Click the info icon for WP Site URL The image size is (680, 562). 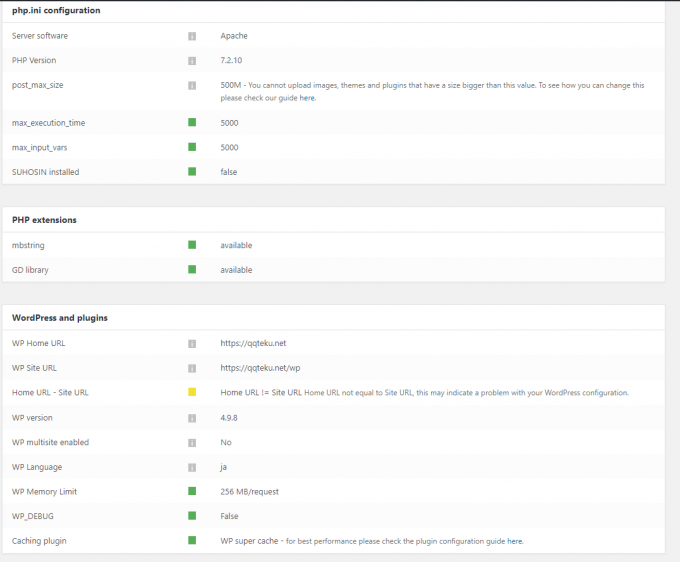pos(192,369)
